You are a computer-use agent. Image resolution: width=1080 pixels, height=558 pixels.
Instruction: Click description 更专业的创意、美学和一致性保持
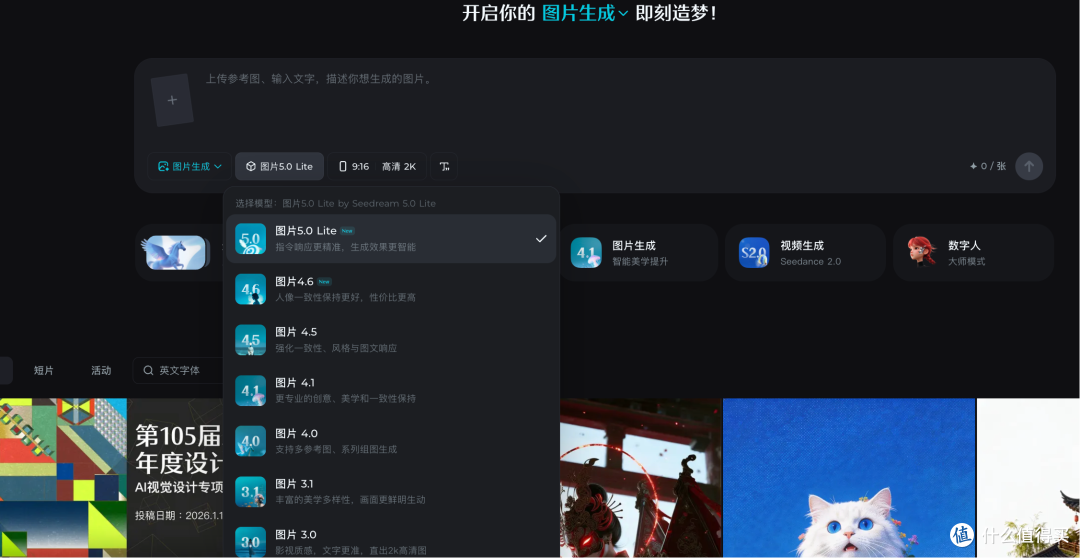[x=346, y=398]
